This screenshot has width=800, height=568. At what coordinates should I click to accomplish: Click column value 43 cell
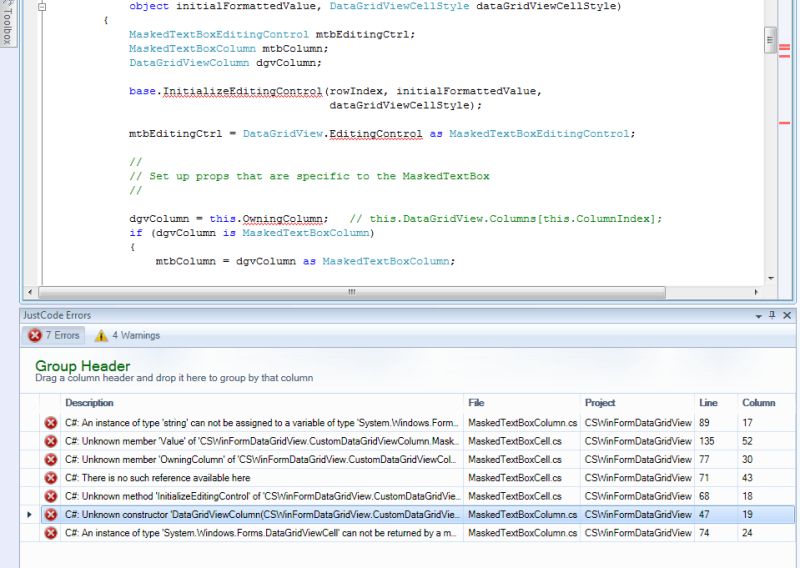coord(766,478)
